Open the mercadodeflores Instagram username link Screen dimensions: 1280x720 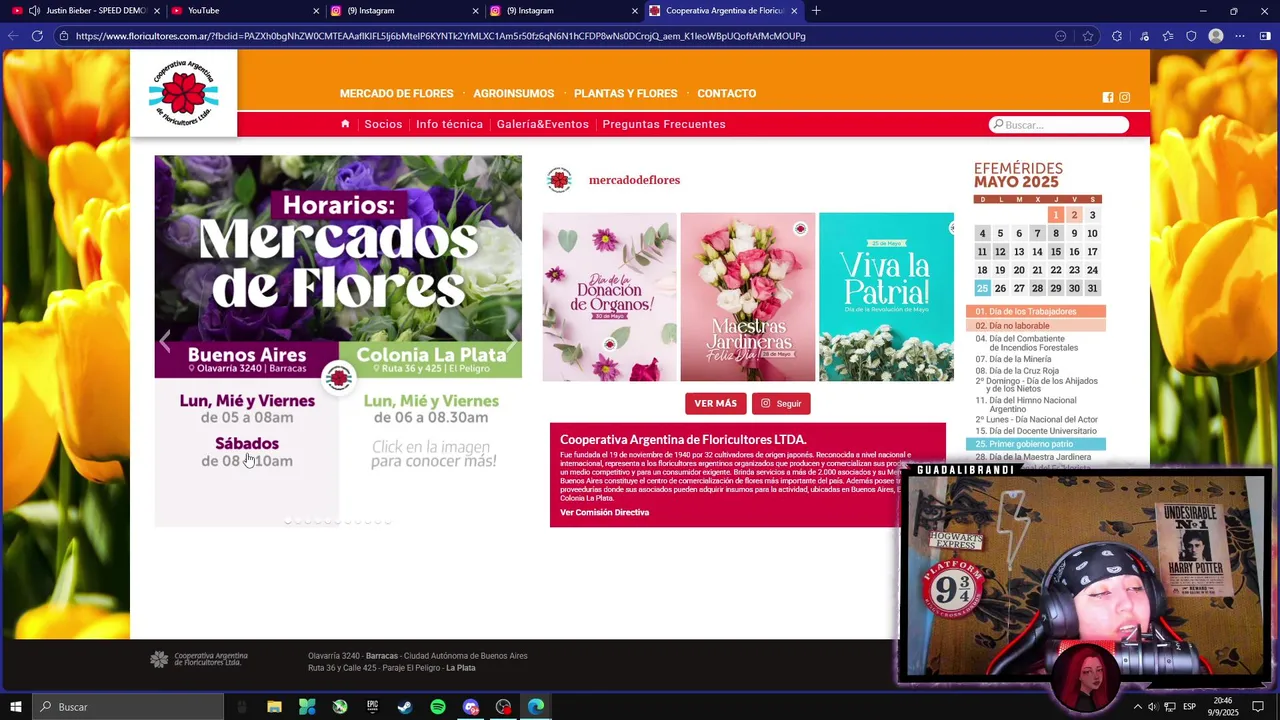(634, 180)
